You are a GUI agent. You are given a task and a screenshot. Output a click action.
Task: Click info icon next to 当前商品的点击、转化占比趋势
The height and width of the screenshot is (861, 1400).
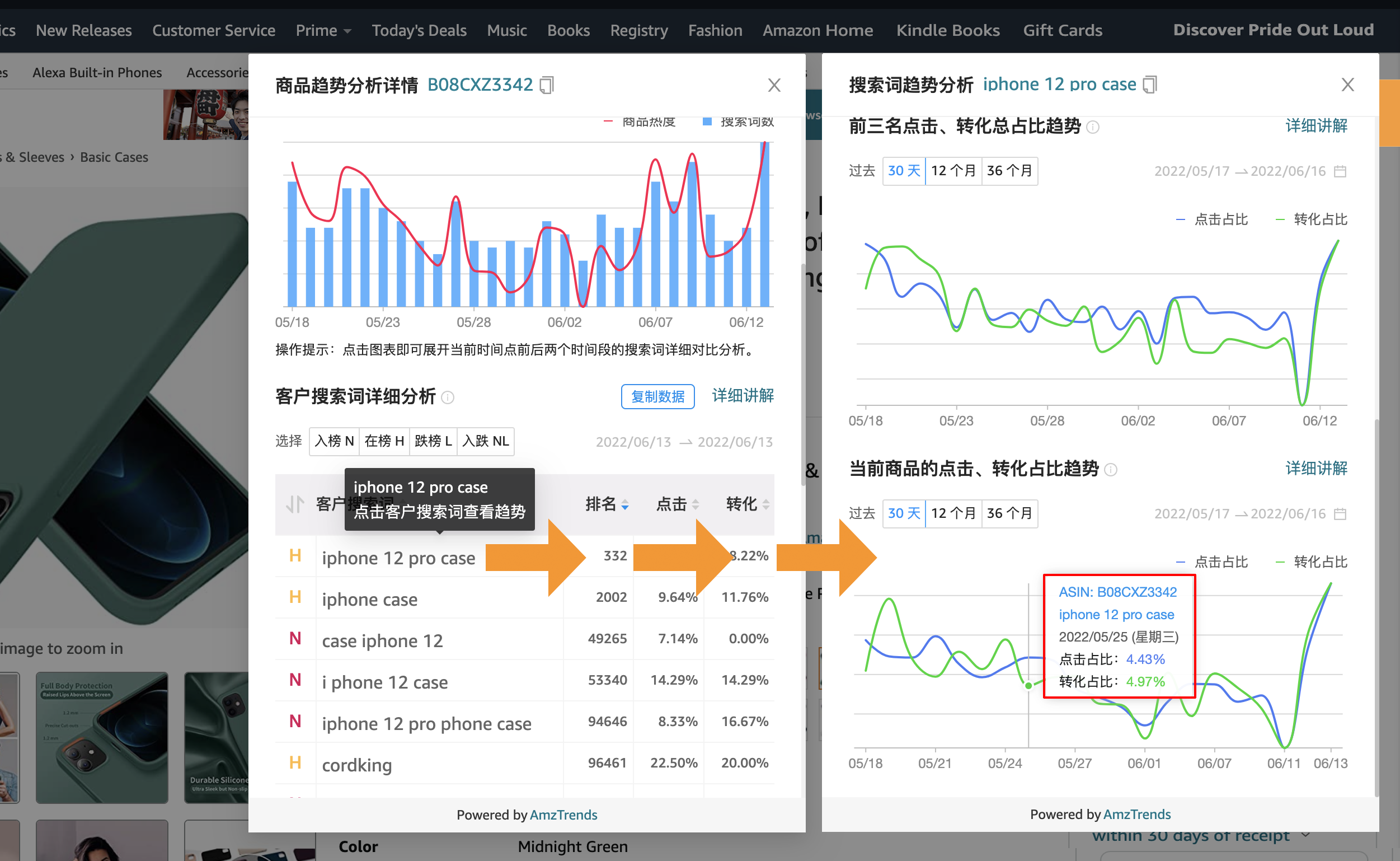click(x=1110, y=470)
